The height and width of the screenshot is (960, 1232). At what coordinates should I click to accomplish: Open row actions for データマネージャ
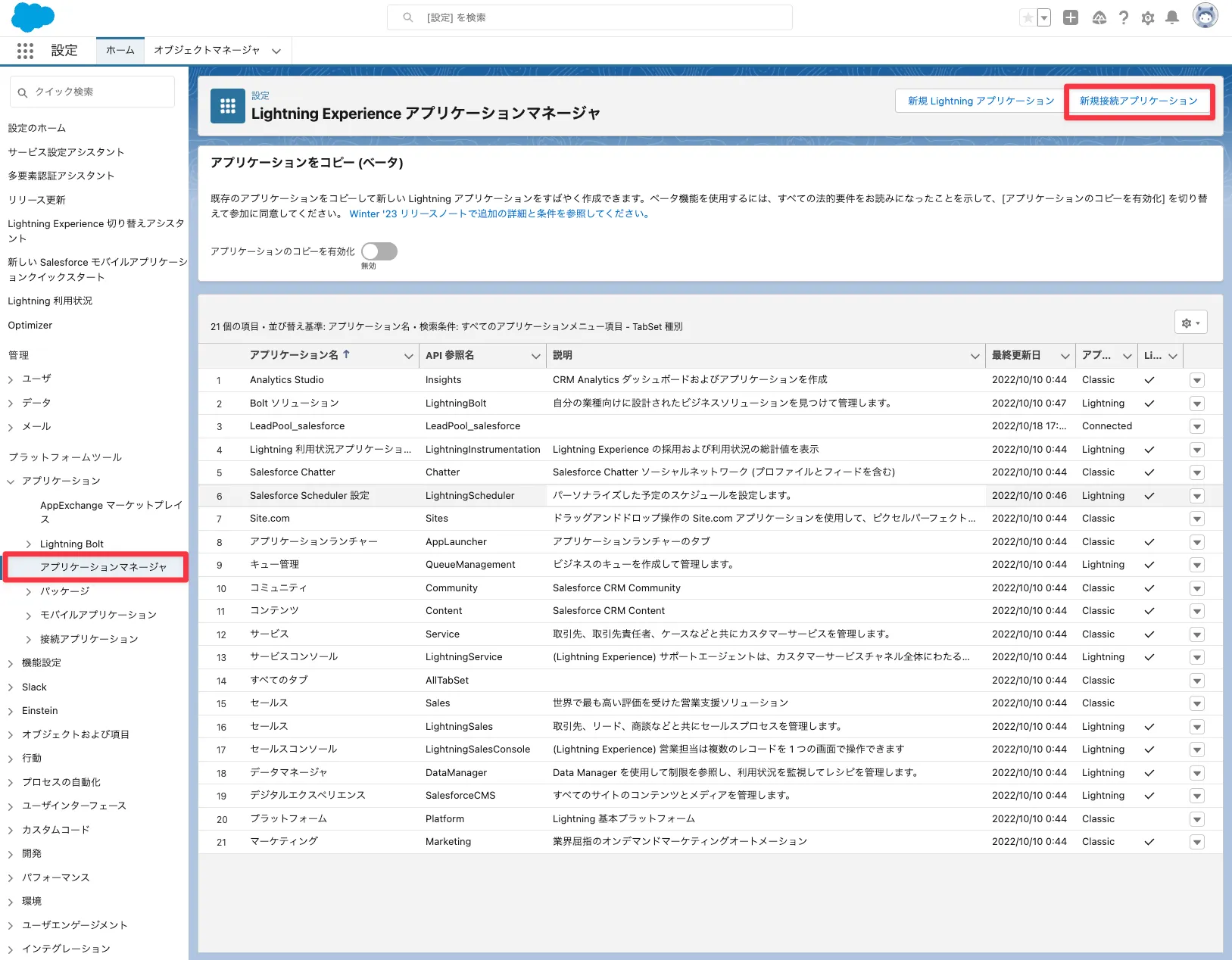point(1196,773)
